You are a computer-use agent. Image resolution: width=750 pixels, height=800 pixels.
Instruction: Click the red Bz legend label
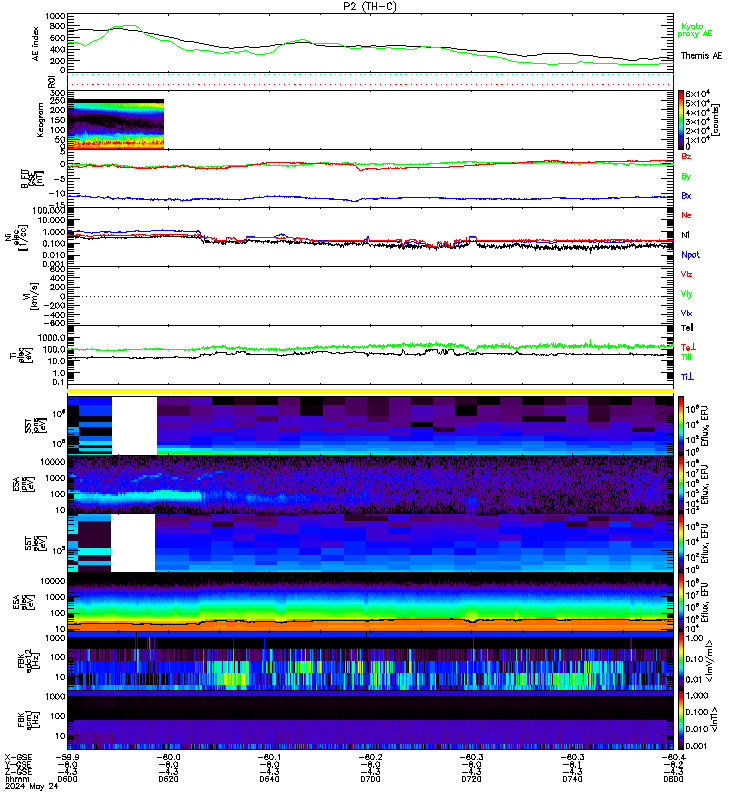point(686,156)
